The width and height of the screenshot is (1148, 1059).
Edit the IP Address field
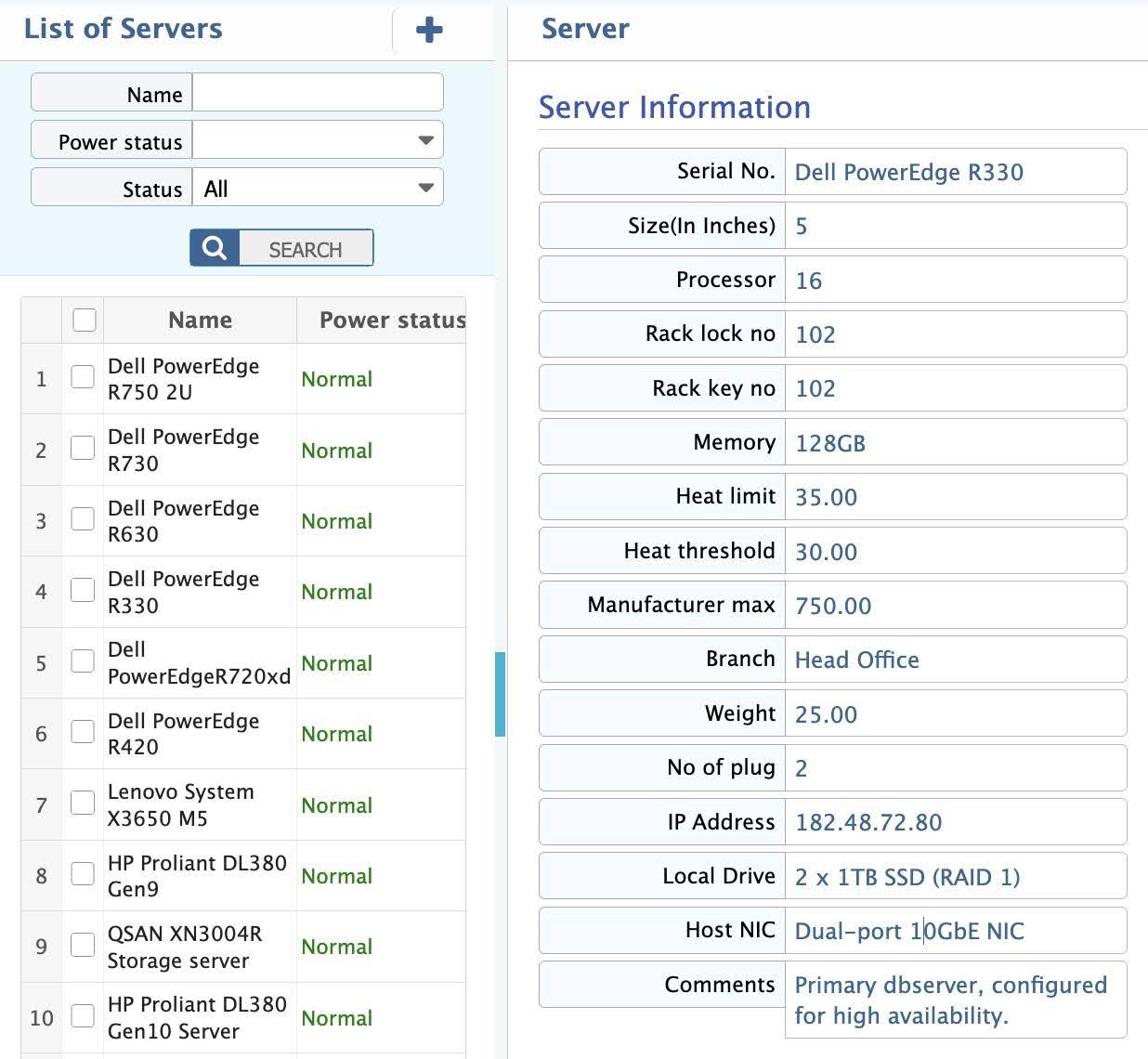(955, 823)
